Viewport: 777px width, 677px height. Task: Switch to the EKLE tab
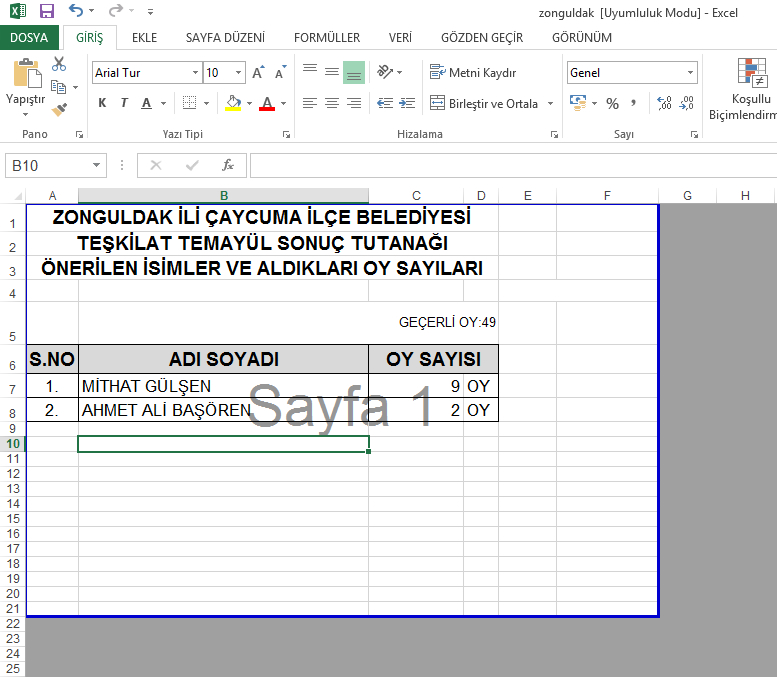click(x=144, y=38)
